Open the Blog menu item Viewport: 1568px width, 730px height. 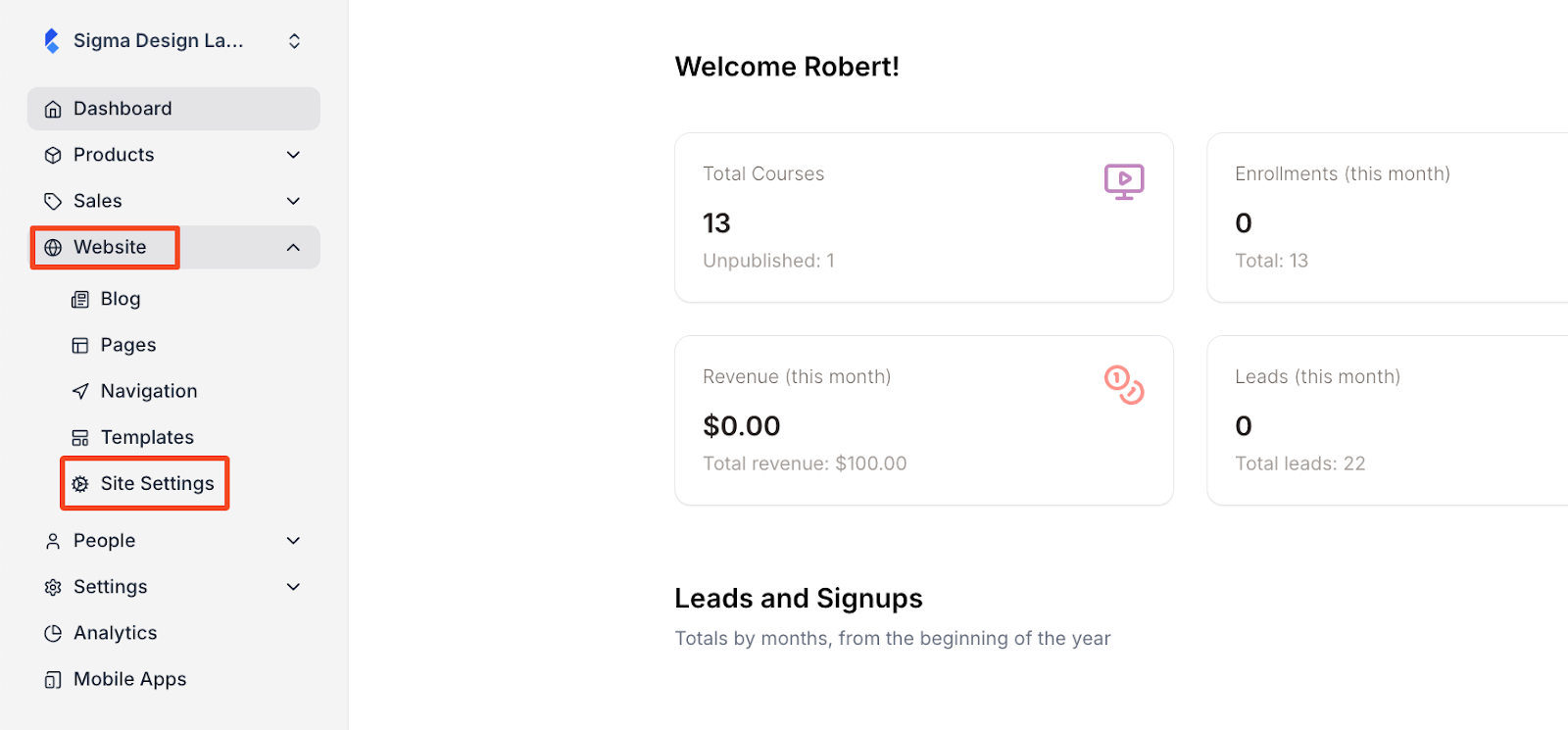point(120,299)
